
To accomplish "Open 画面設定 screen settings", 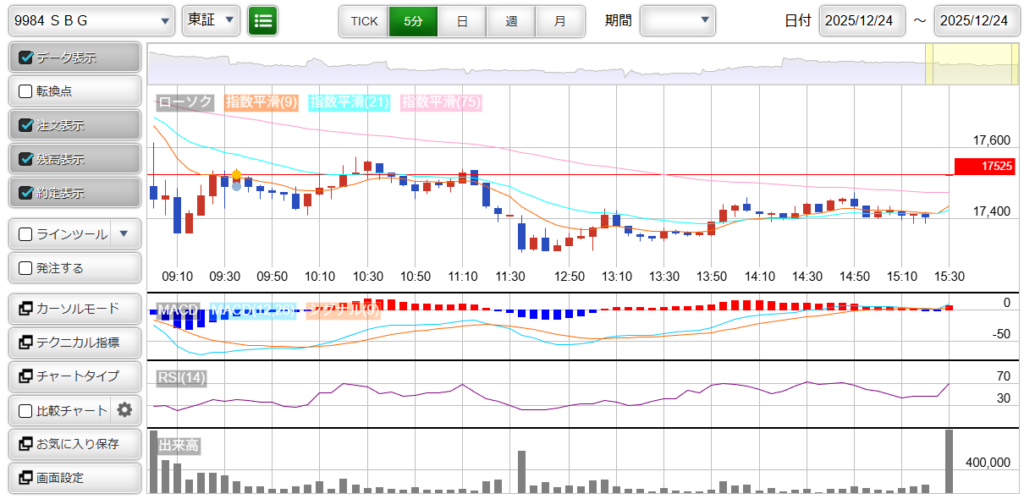I will [74, 478].
